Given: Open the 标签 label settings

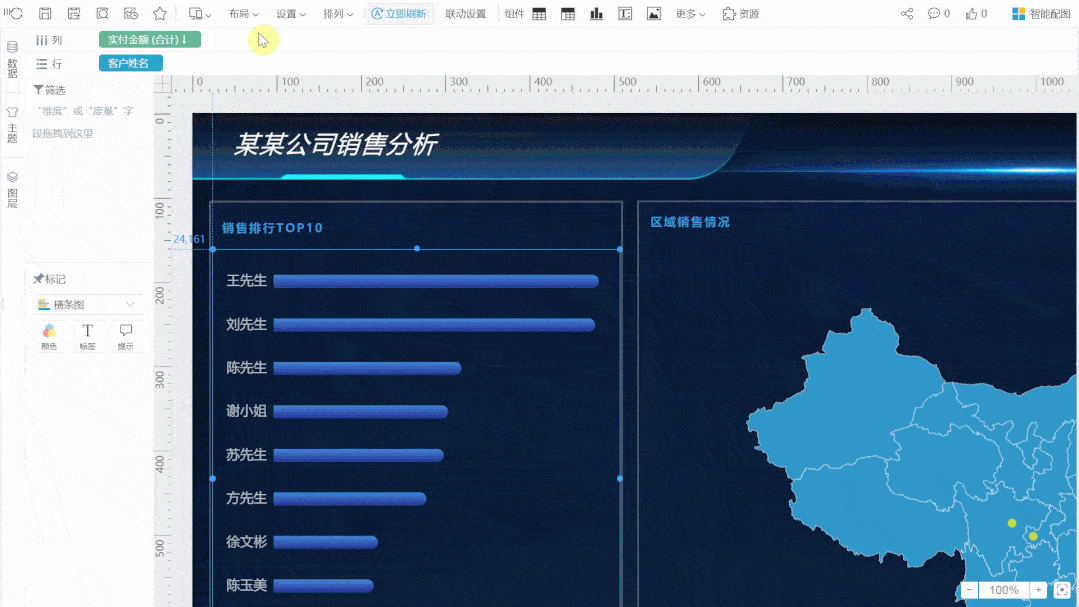Looking at the screenshot, I should [x=88, y=336].
